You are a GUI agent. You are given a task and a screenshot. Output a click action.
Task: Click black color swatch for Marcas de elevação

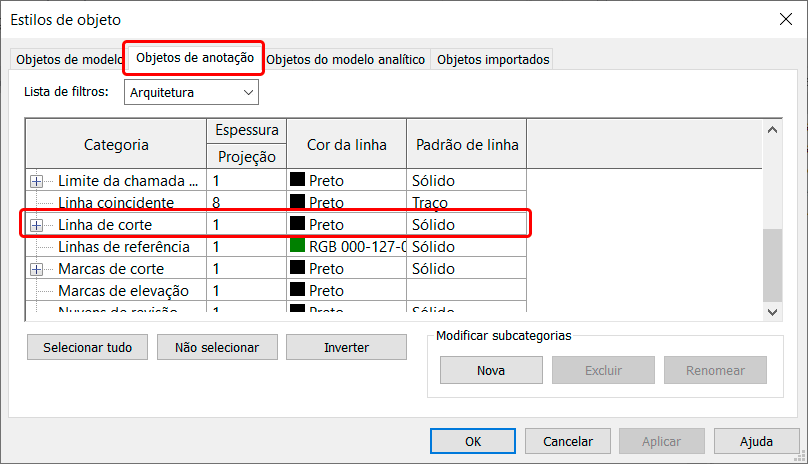pos(297,289)
